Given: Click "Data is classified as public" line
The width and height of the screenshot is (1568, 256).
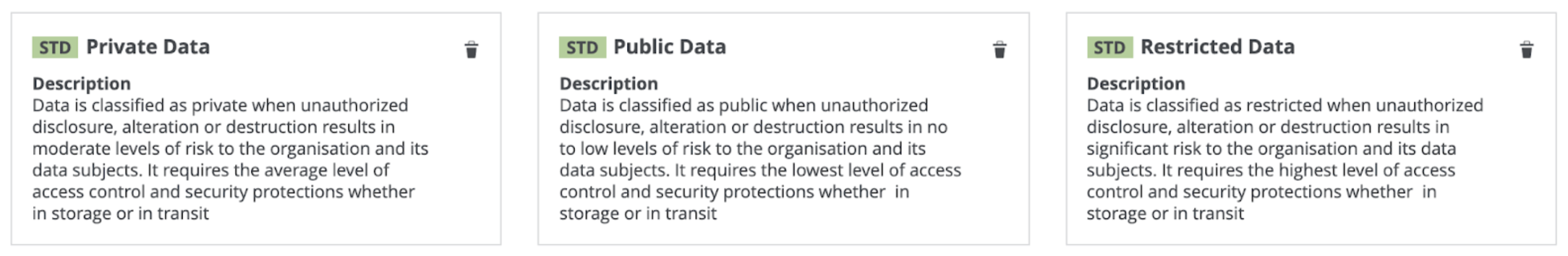Looking at the screenshot, I should tap(743, 106).
